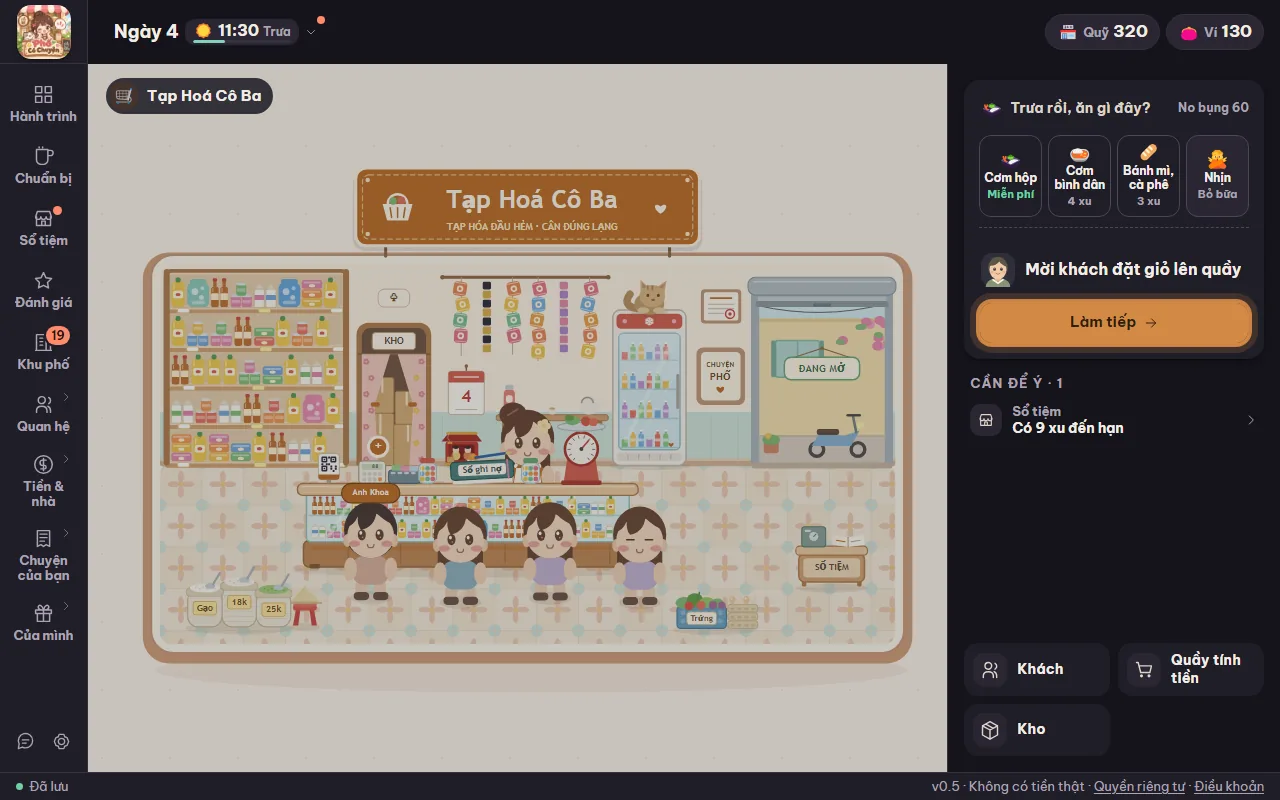Choose the free Cơm hộp lunch
Viewport: 1280px width, 800px height.
click(x=1011, y=176)
